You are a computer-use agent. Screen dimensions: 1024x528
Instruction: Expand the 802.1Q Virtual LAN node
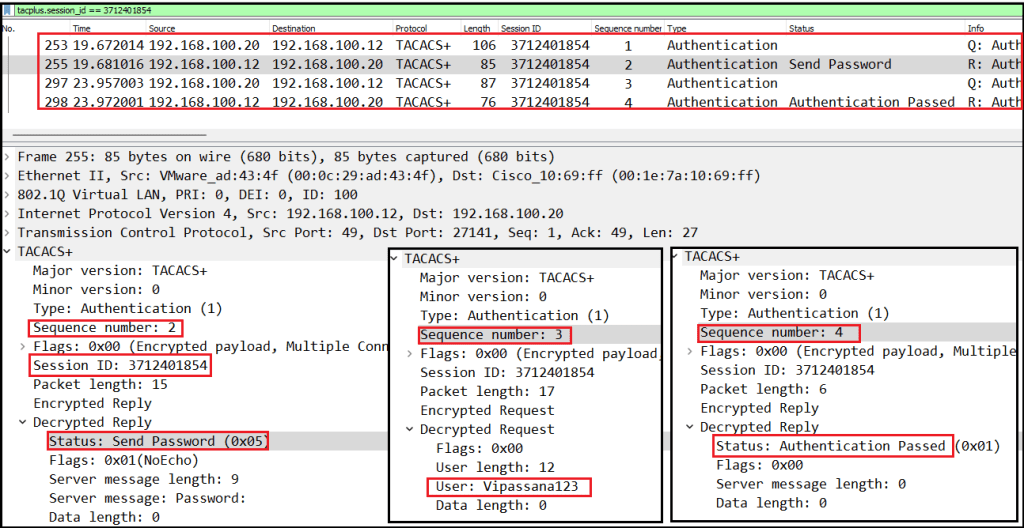pyautogui.click(x=8, y=195)
